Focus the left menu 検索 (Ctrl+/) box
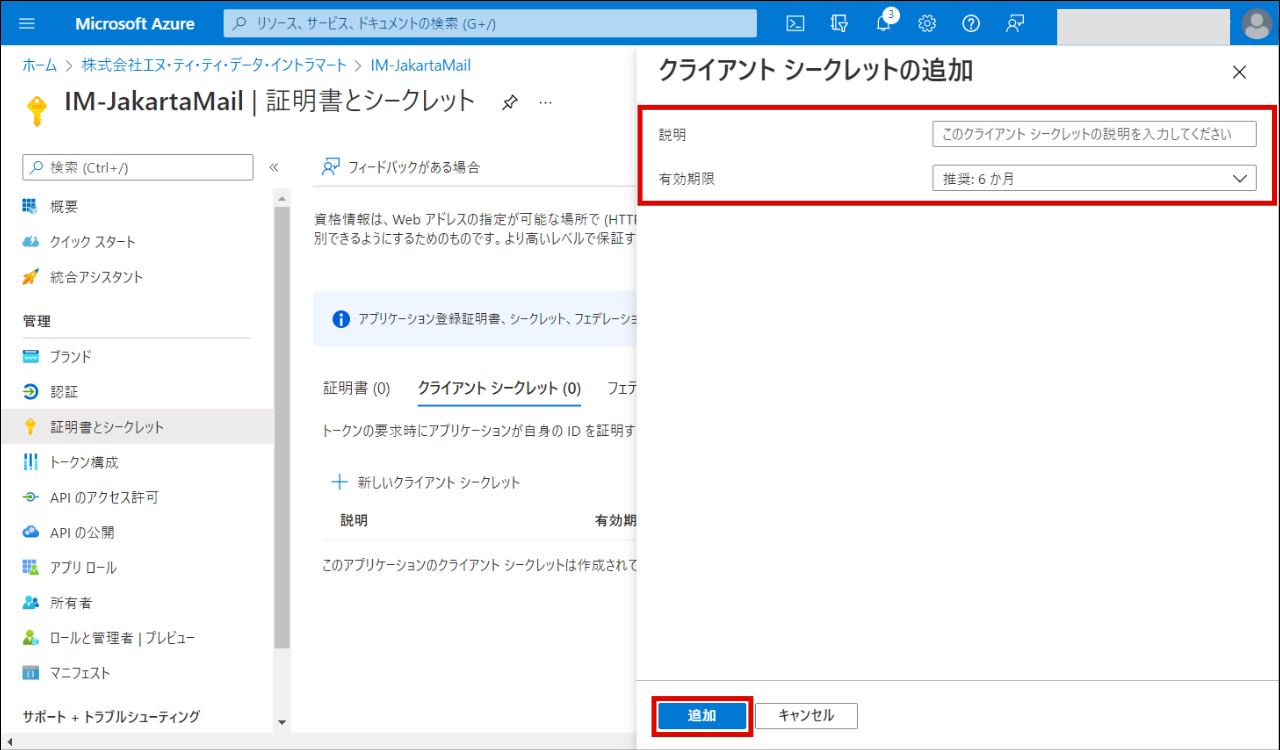The height and width of the screenshot is (750, 1280). point(138,167)
